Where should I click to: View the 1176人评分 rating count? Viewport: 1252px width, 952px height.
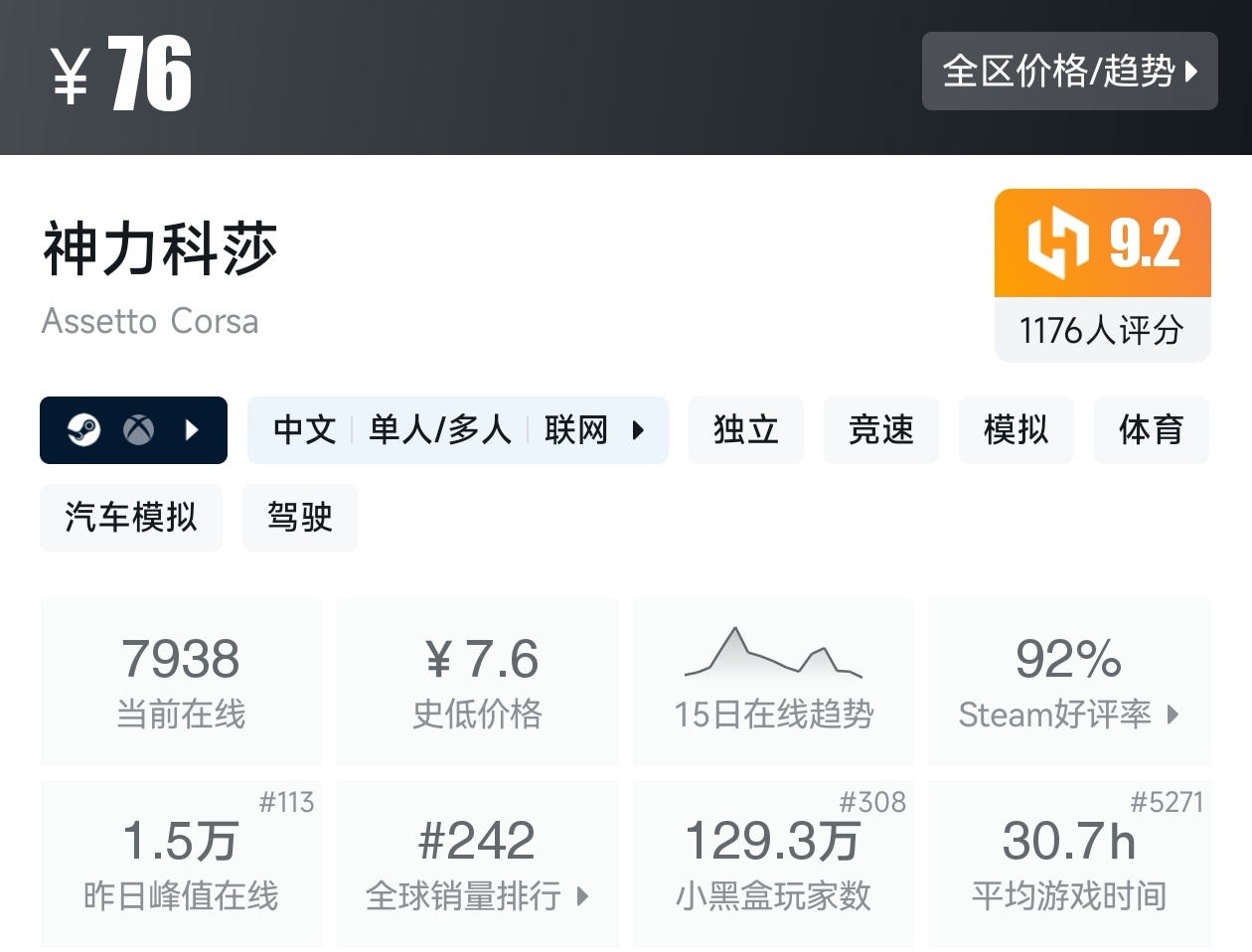[1102, 330]
